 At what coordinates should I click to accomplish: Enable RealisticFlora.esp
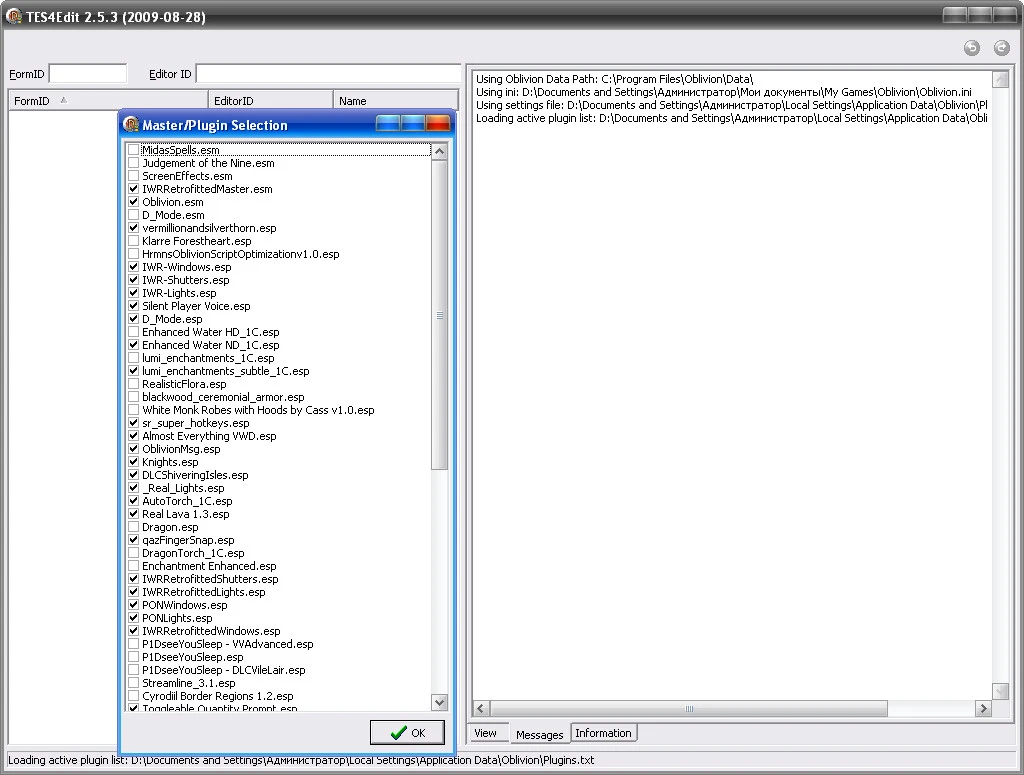[x=132, y=384]
